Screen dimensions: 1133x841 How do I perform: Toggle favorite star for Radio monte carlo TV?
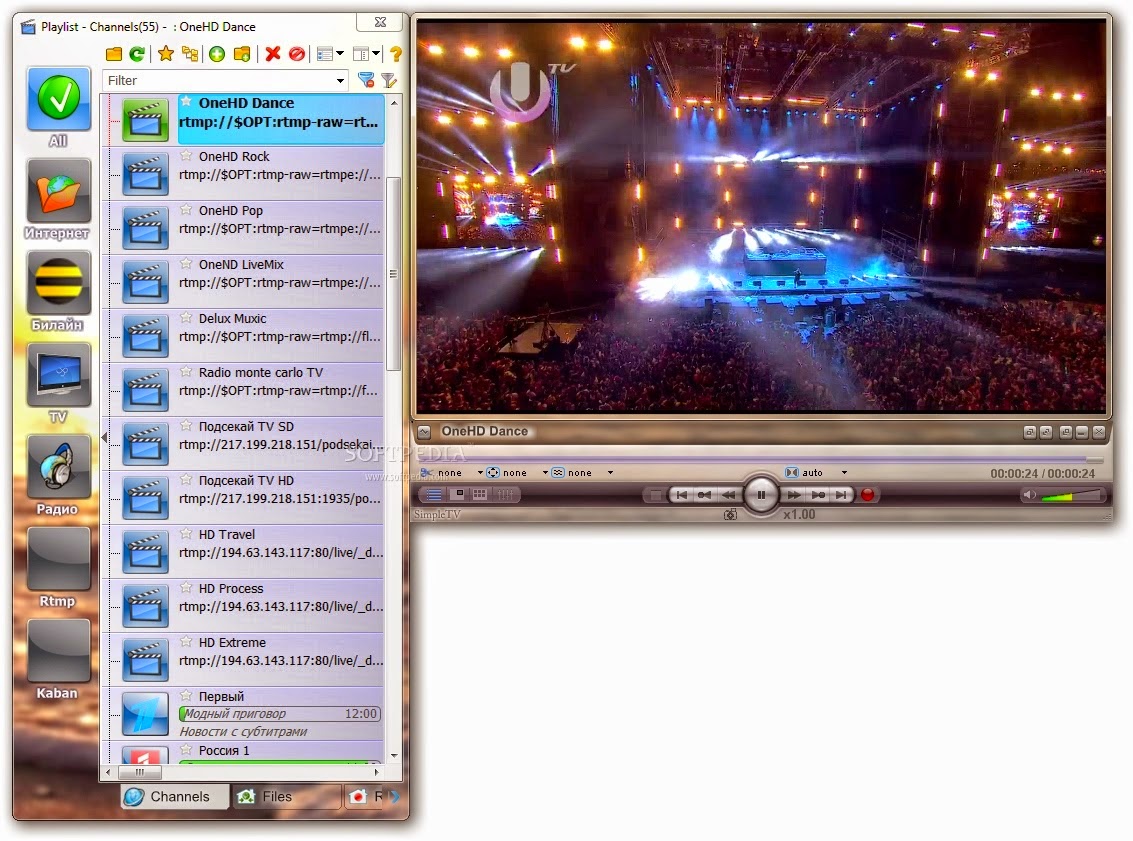coord(186,371)
